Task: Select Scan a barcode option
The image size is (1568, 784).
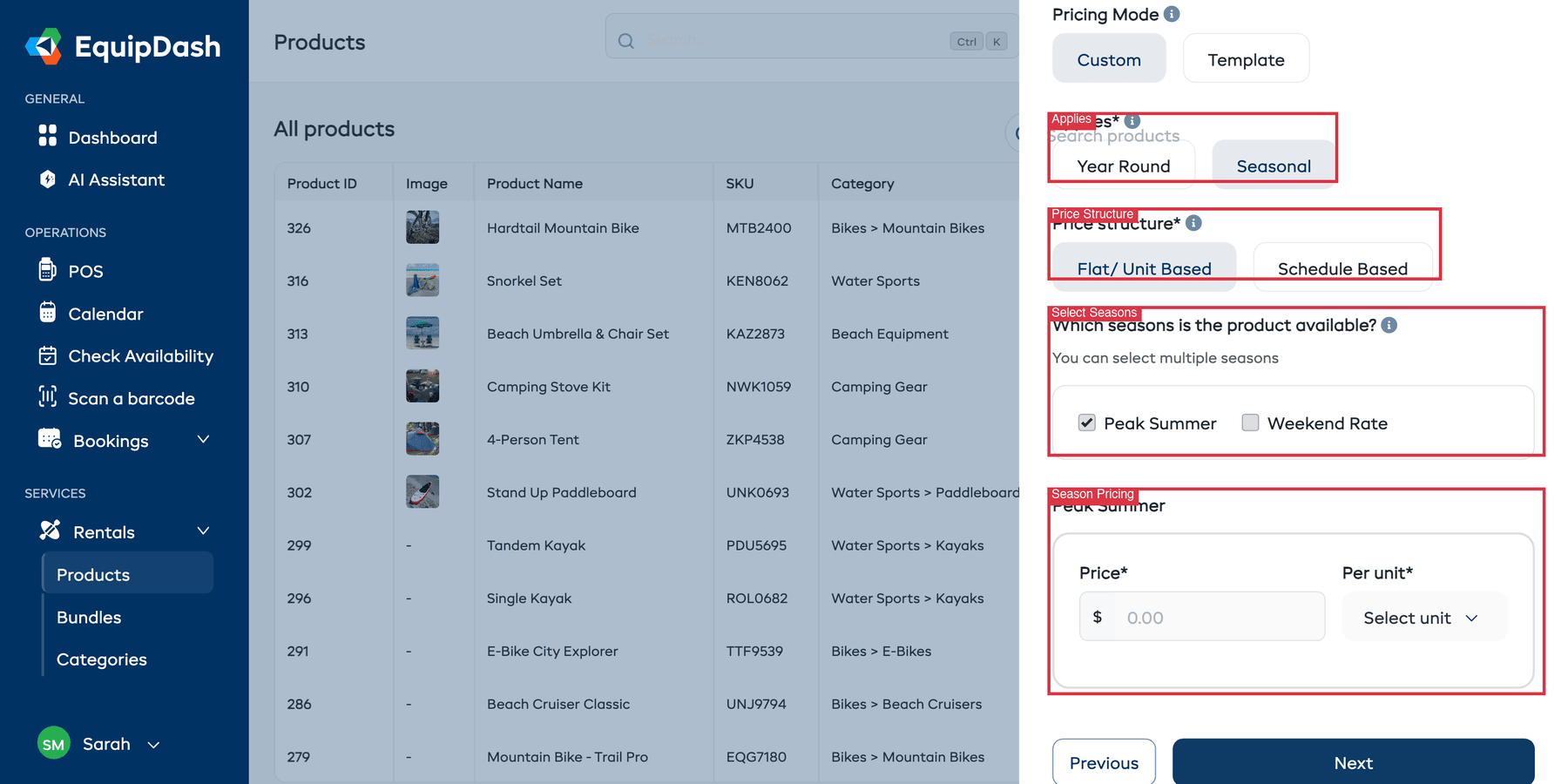Action: pos(132,398)
